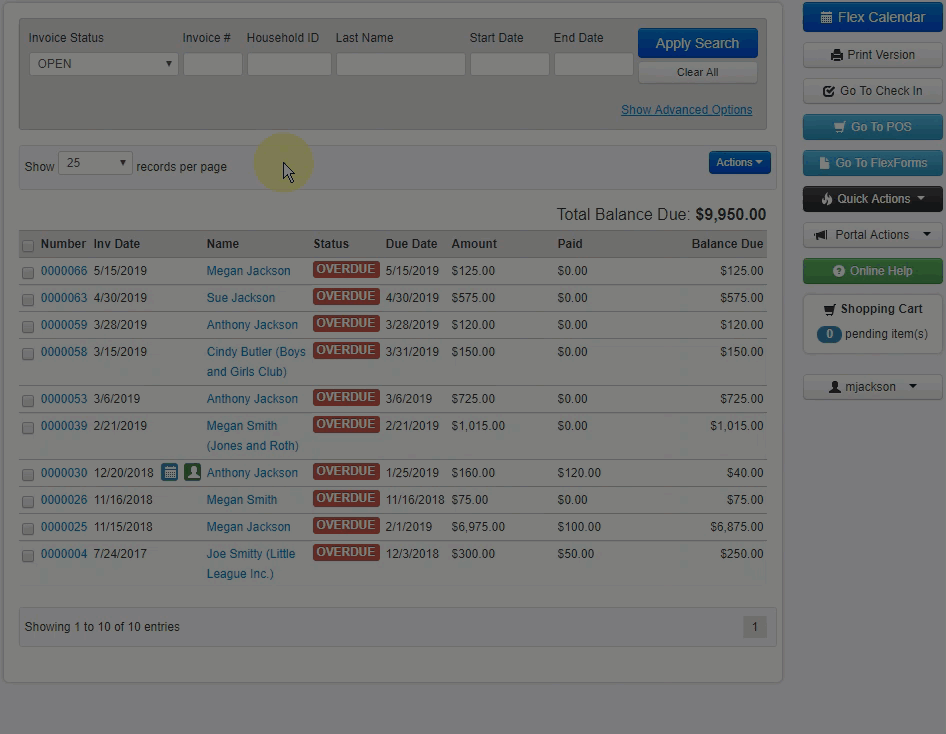Open the Quick Actions menu
946x734 pixels.
[872, 199]
